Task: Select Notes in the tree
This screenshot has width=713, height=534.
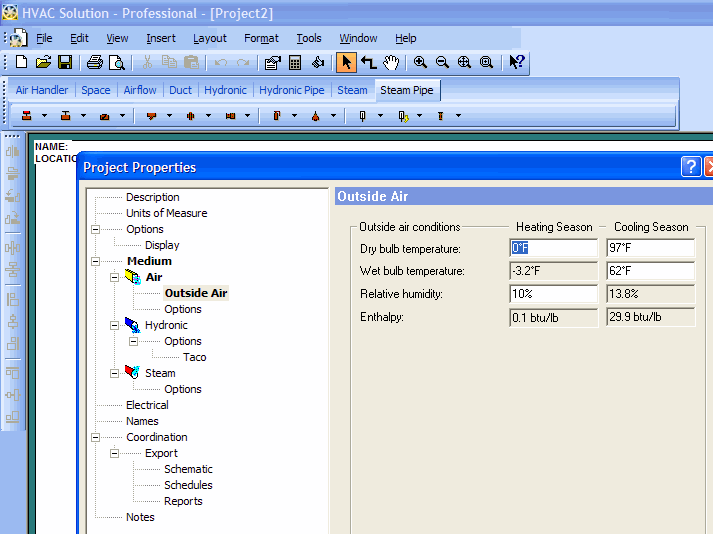Action: (140, 517)
